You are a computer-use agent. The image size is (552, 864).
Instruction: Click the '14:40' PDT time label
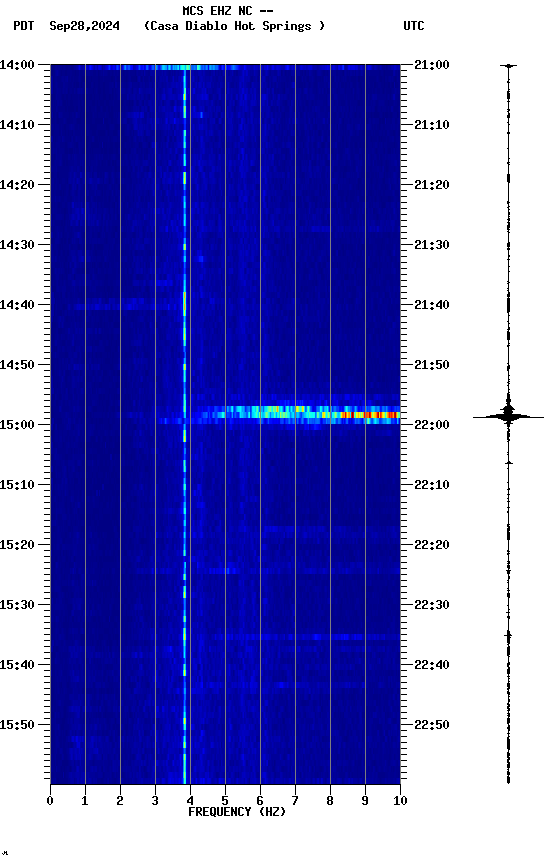point(17,305)
